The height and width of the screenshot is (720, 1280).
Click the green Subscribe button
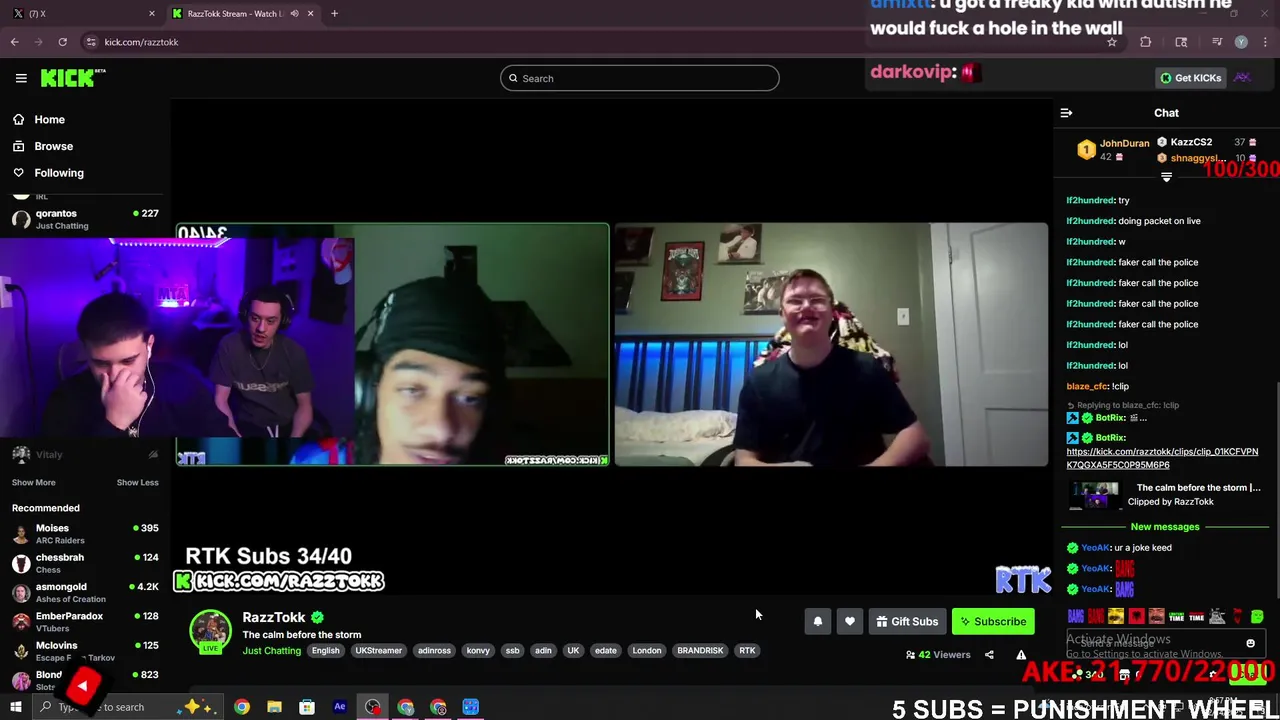[993, 621]
